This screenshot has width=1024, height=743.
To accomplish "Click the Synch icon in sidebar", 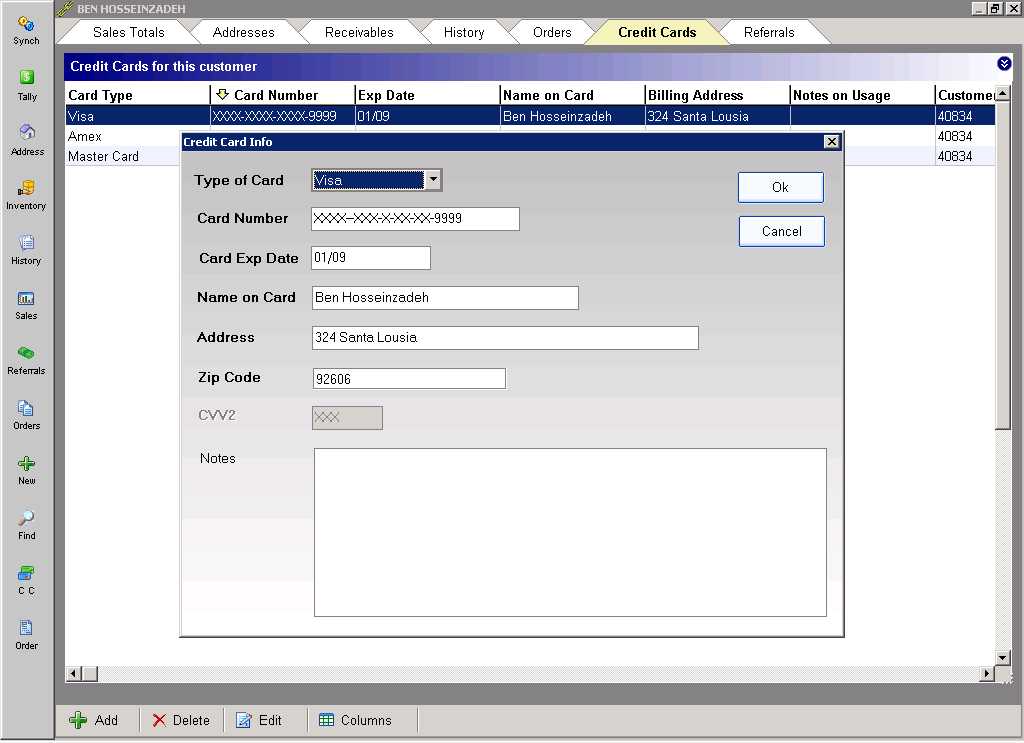I will coord(26,24).
